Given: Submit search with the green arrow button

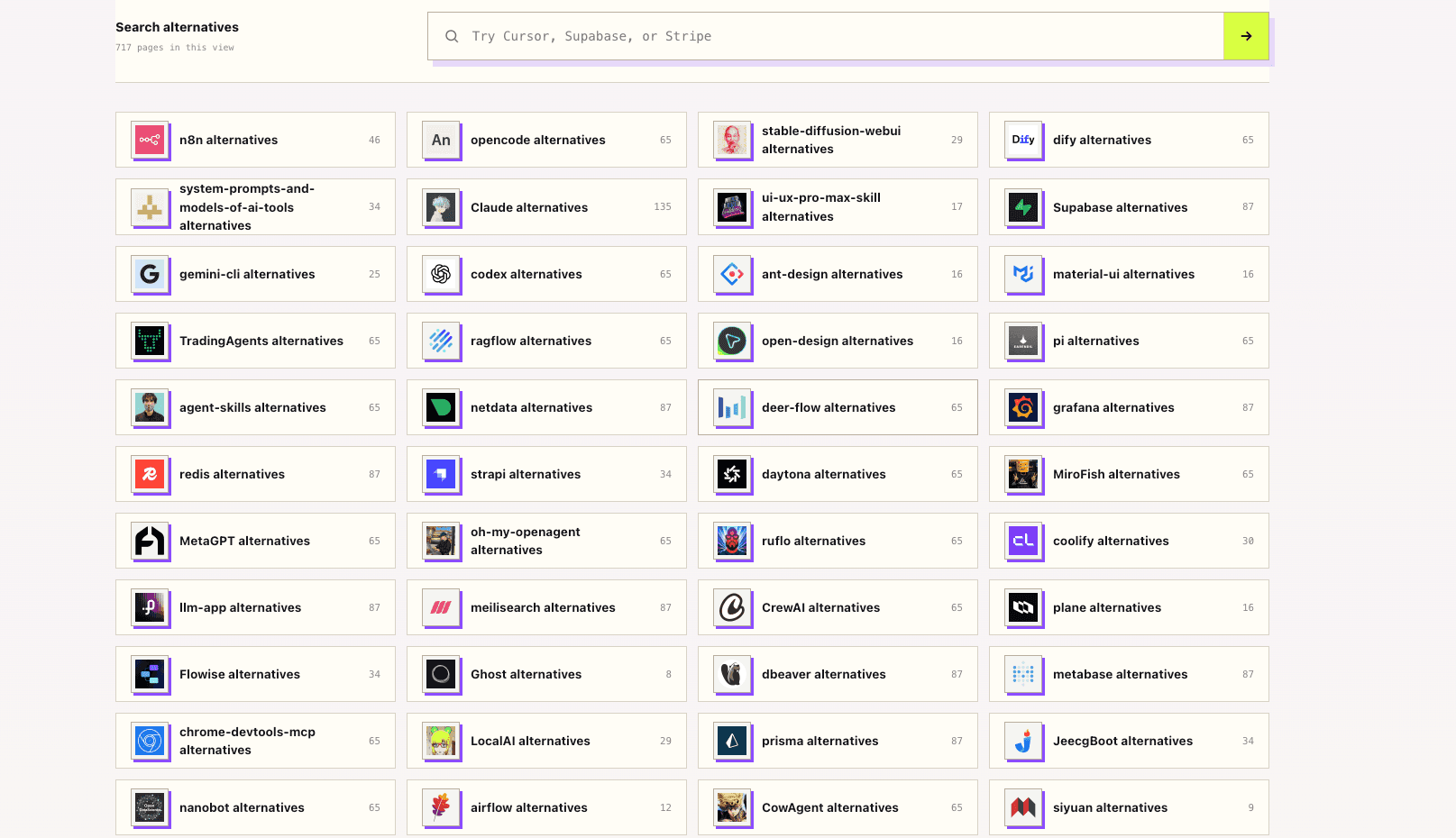Looking at the screenshot, I should pos(1246,36).
